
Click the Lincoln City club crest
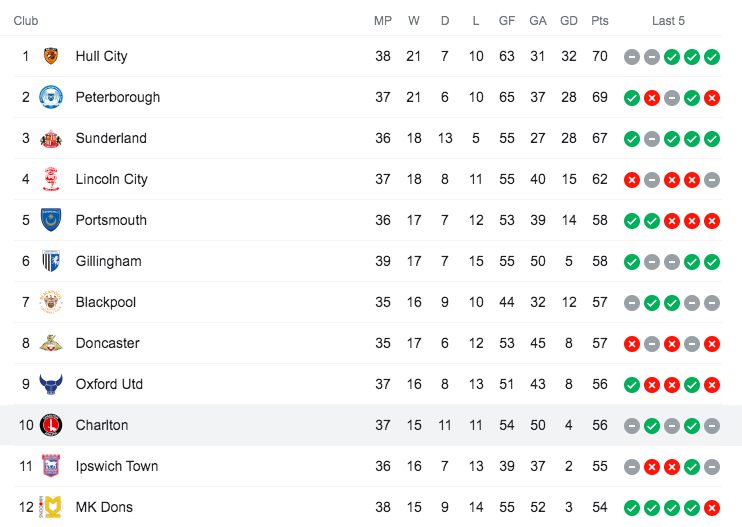pos(51,179)
